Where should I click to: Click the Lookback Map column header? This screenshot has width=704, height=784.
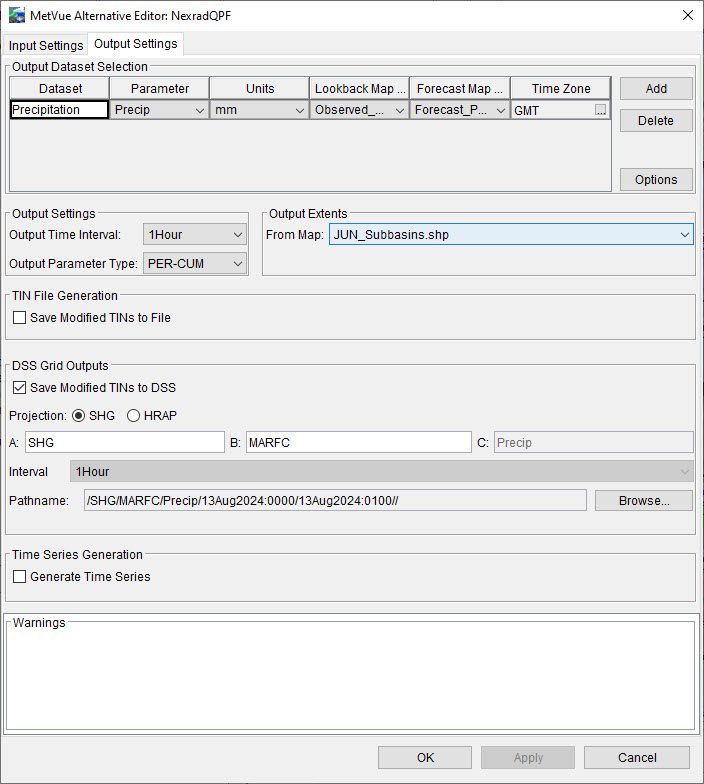click(360, 88)
